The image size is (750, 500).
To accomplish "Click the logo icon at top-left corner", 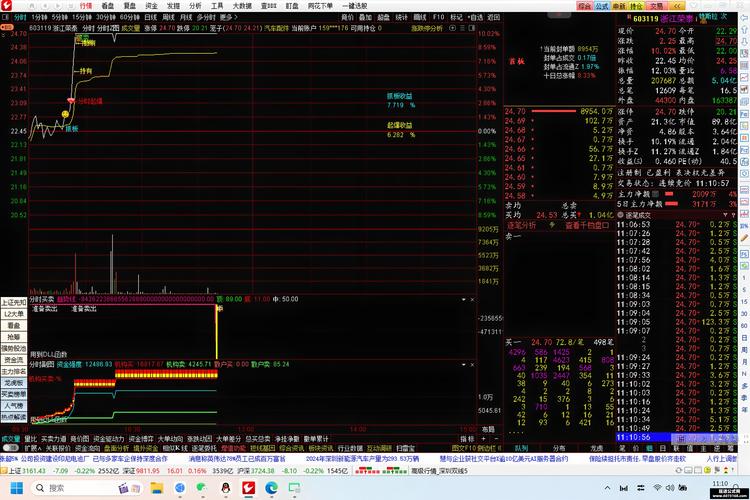I will coord(8,5).
